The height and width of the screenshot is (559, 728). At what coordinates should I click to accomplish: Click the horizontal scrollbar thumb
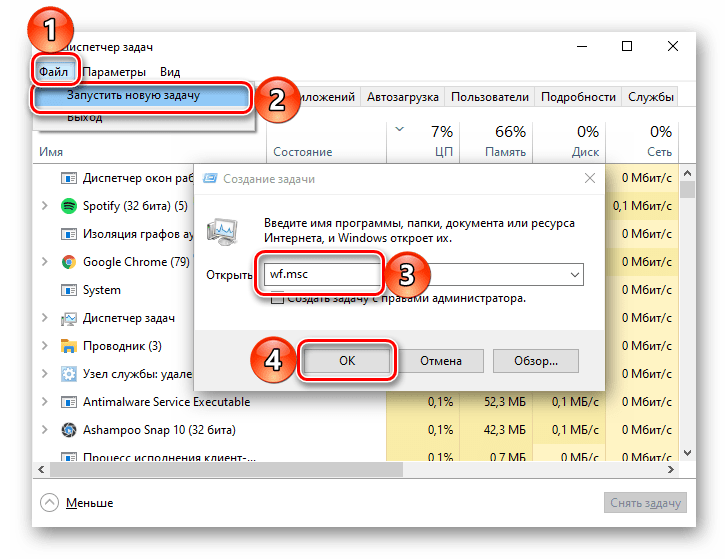point(226,470)
